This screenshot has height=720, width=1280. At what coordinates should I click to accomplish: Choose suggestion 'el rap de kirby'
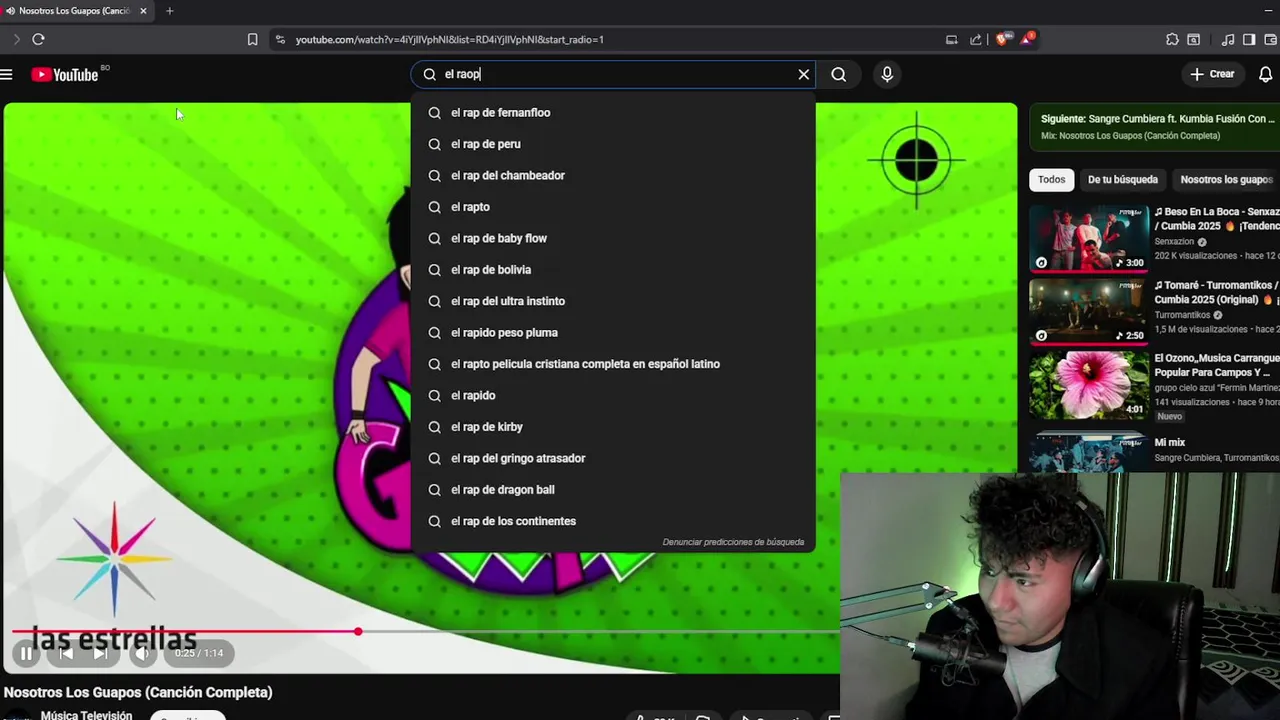tap(613, 427)
